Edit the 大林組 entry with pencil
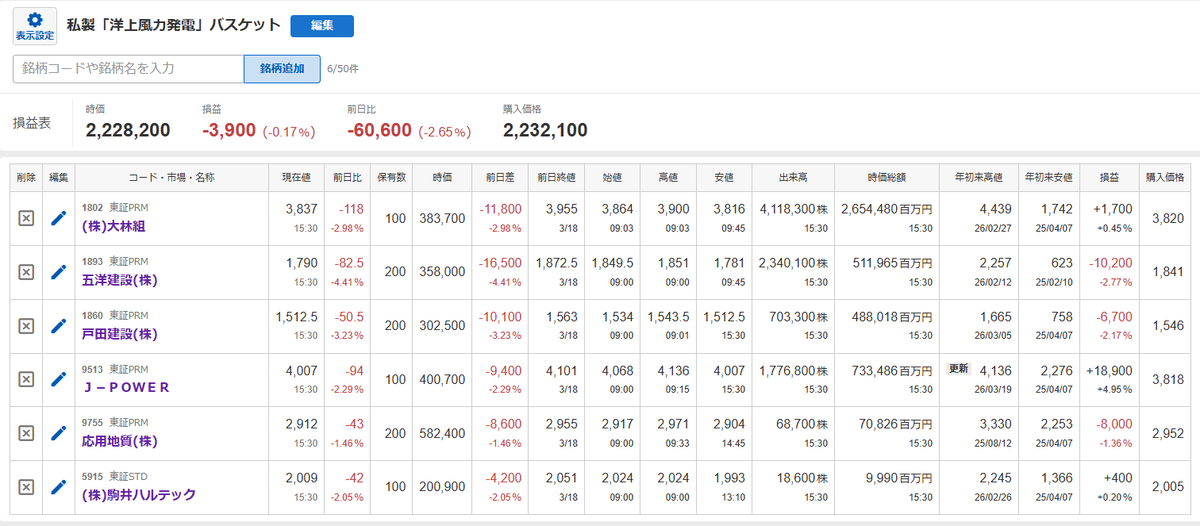1200x526 pixels. coord(59,217)
